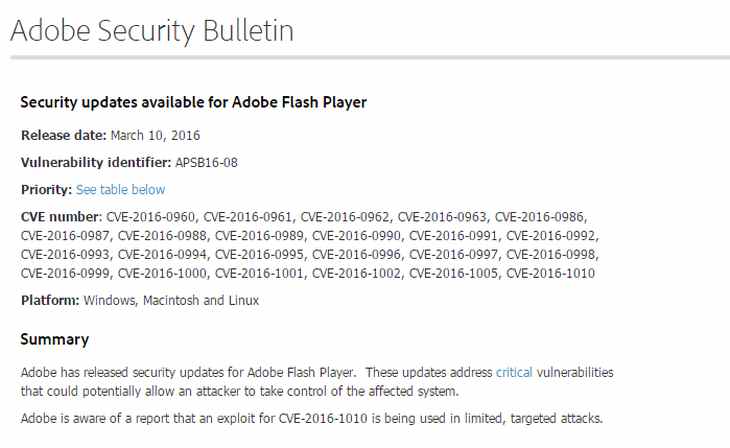730x448 pixels.
Task: Click the "Priority:" label
Action: [x=46, y=189]
